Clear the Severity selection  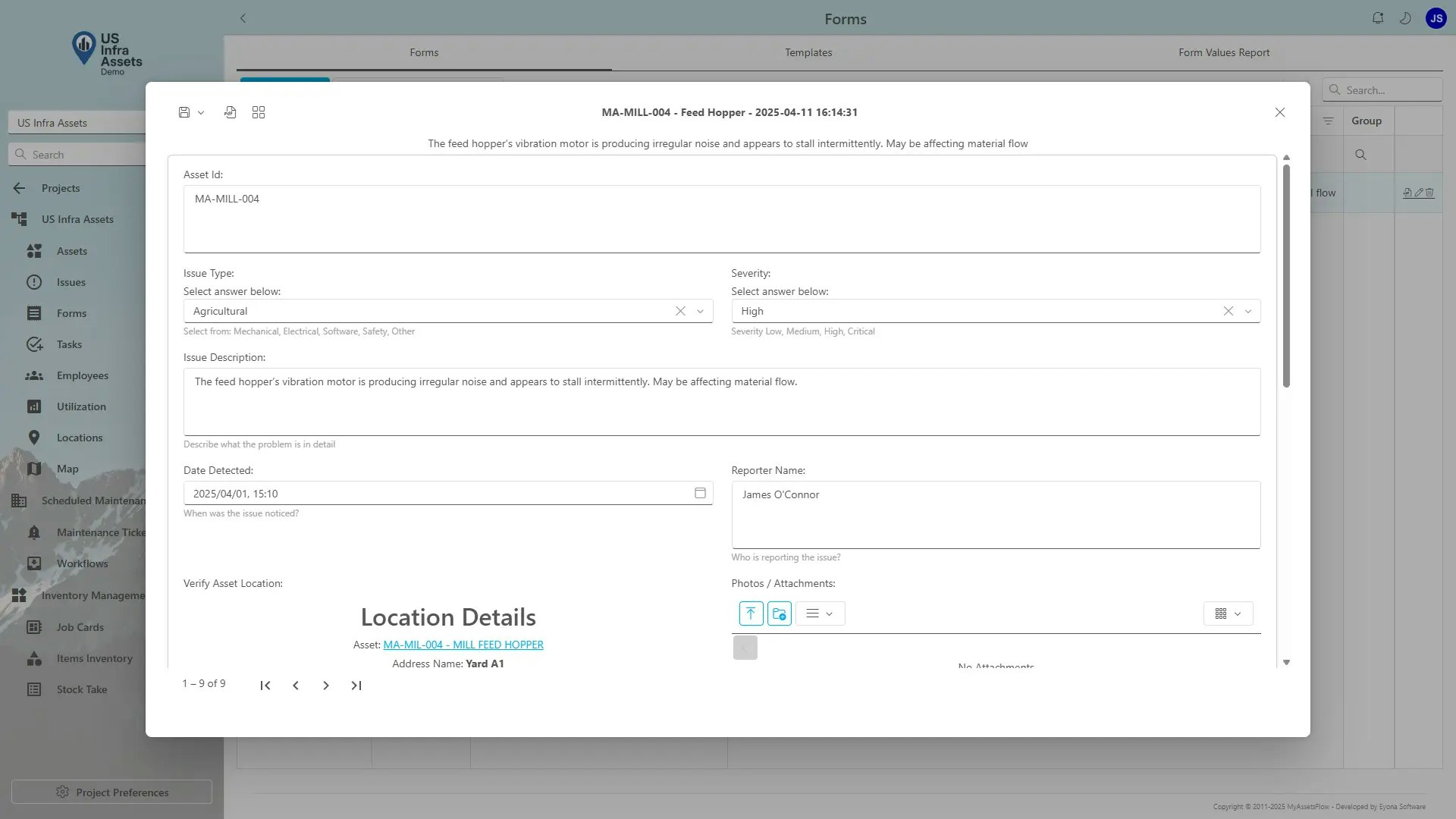(1228, 311)
